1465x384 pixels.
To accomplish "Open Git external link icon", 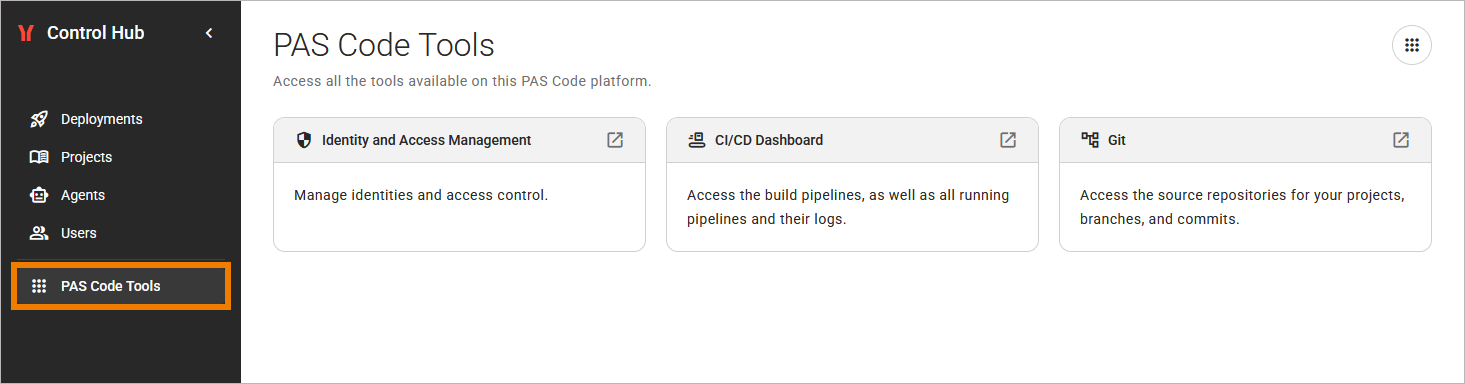I will point(1401,140).
